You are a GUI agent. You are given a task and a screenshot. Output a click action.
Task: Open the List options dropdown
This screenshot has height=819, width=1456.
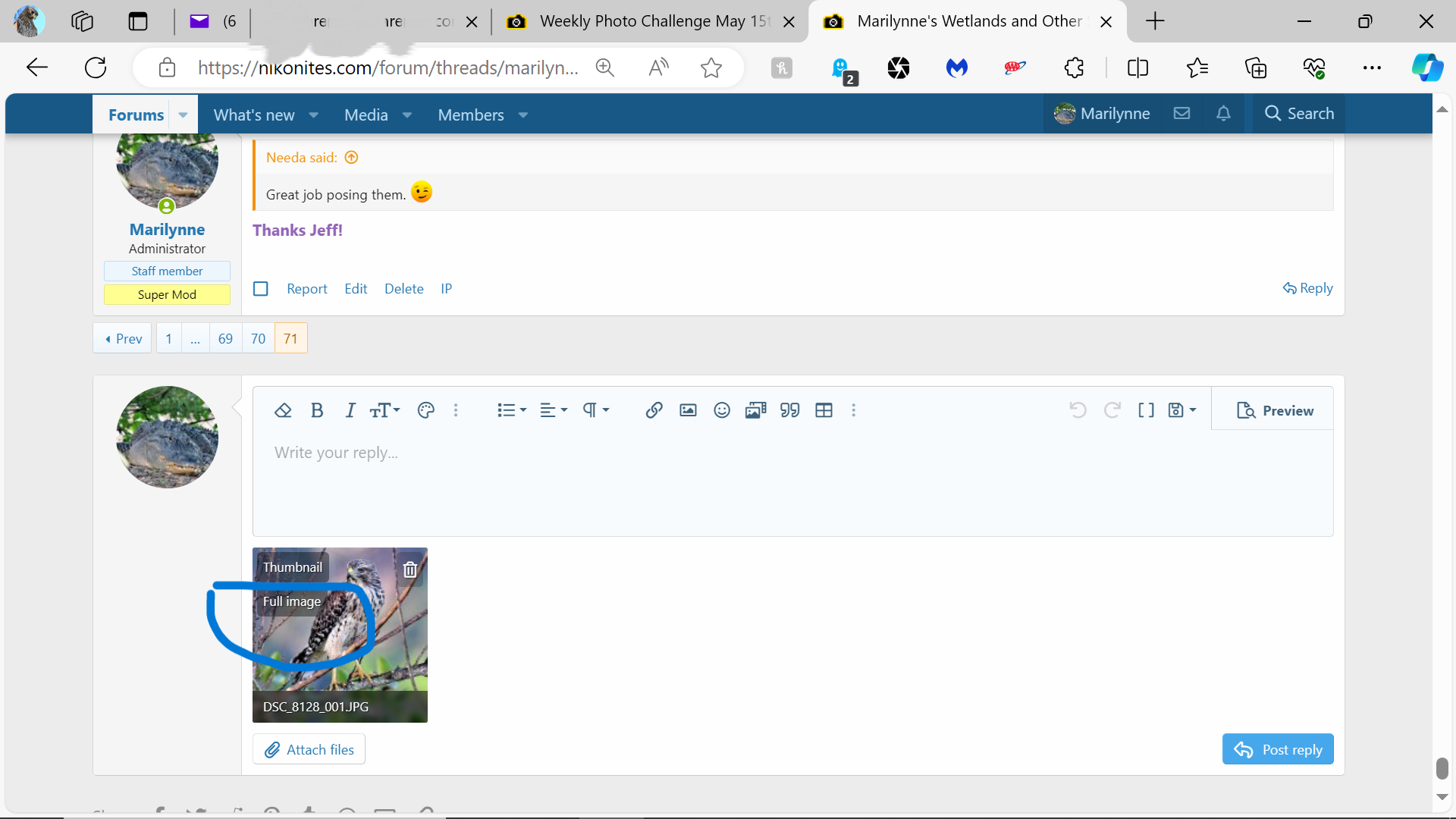(x=512, y=410)
